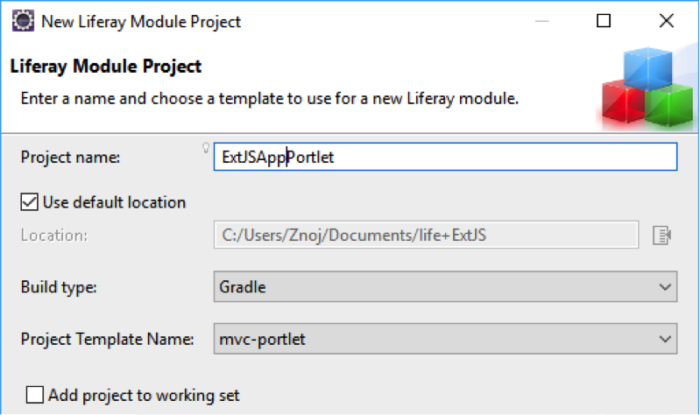Expand the Project Template Name dropdown arrow
This screenshot has height=415, width=700.
(x=665, y=339)
